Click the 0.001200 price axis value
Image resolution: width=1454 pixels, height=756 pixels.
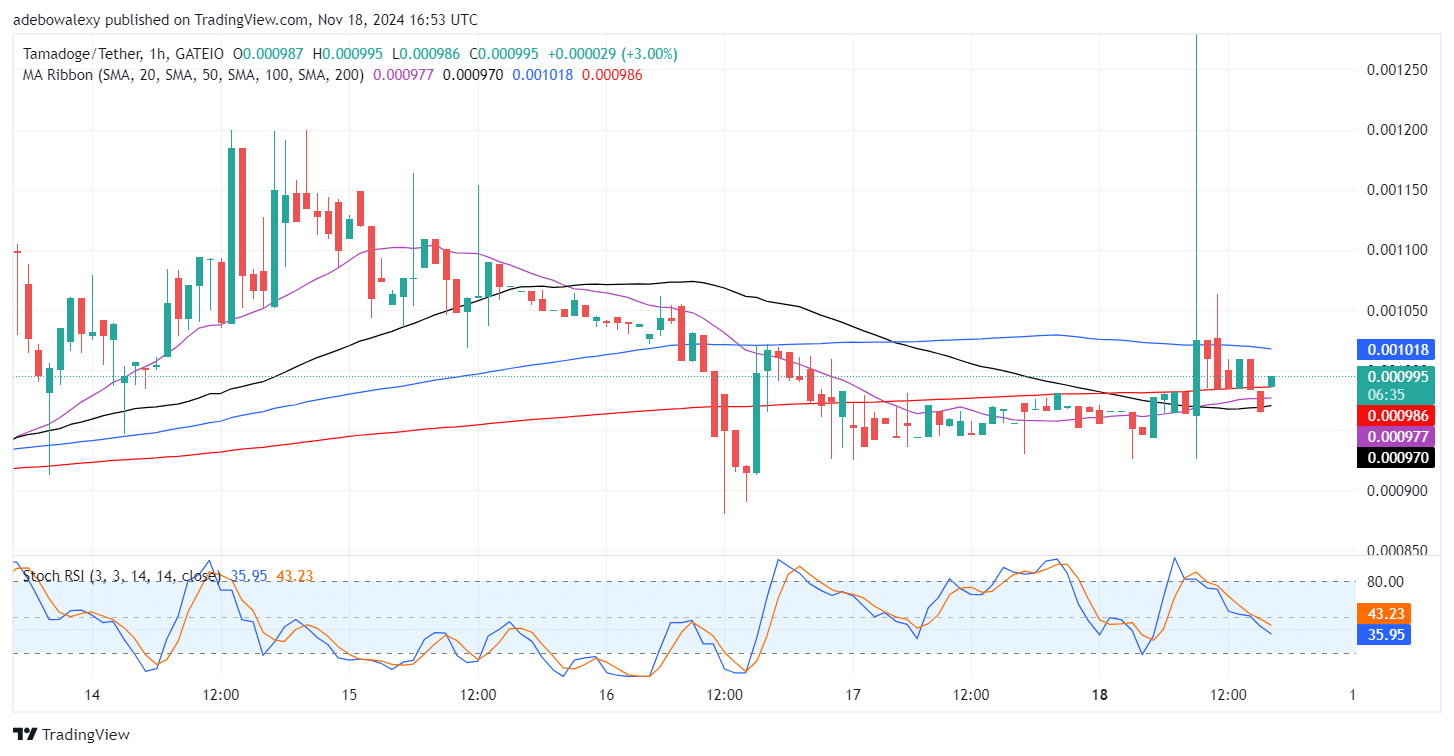pos(1395,129)
